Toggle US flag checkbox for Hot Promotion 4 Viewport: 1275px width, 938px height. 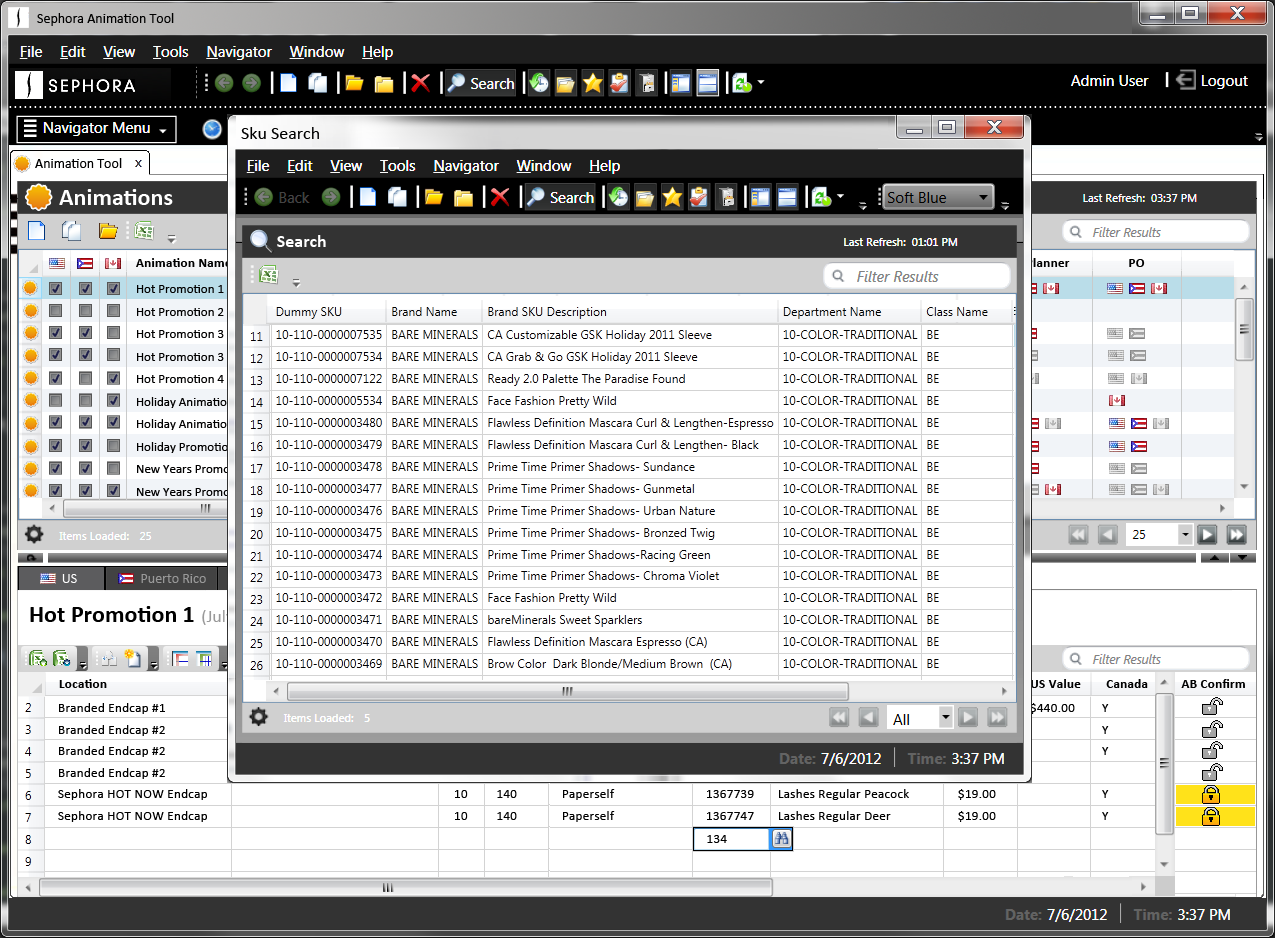click(56, 378)
